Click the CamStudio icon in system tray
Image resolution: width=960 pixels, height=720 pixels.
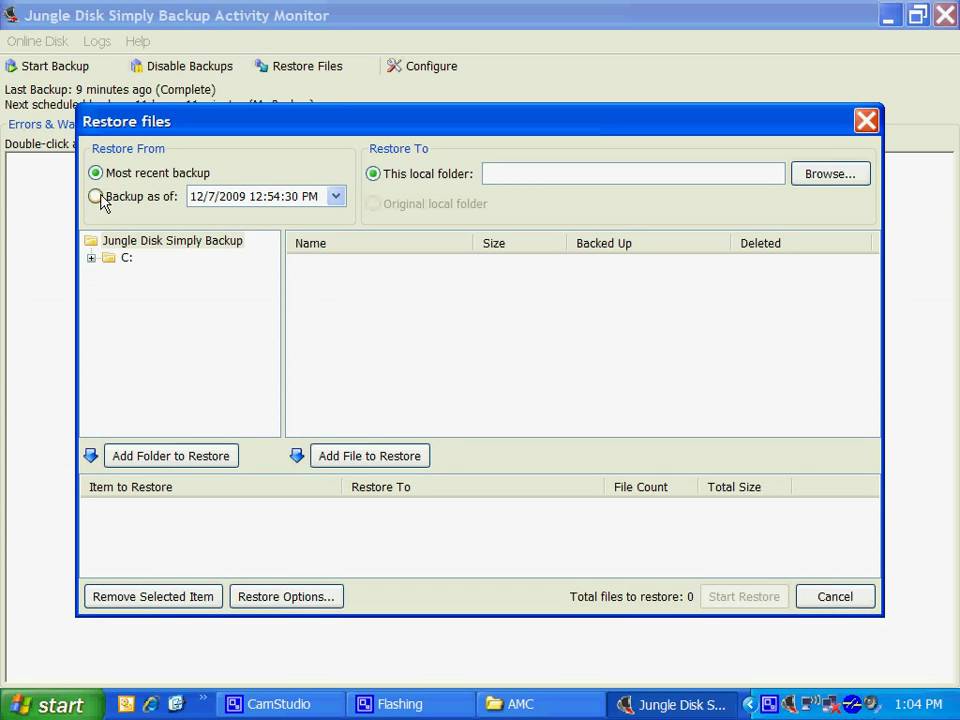(x=769, y=704)
